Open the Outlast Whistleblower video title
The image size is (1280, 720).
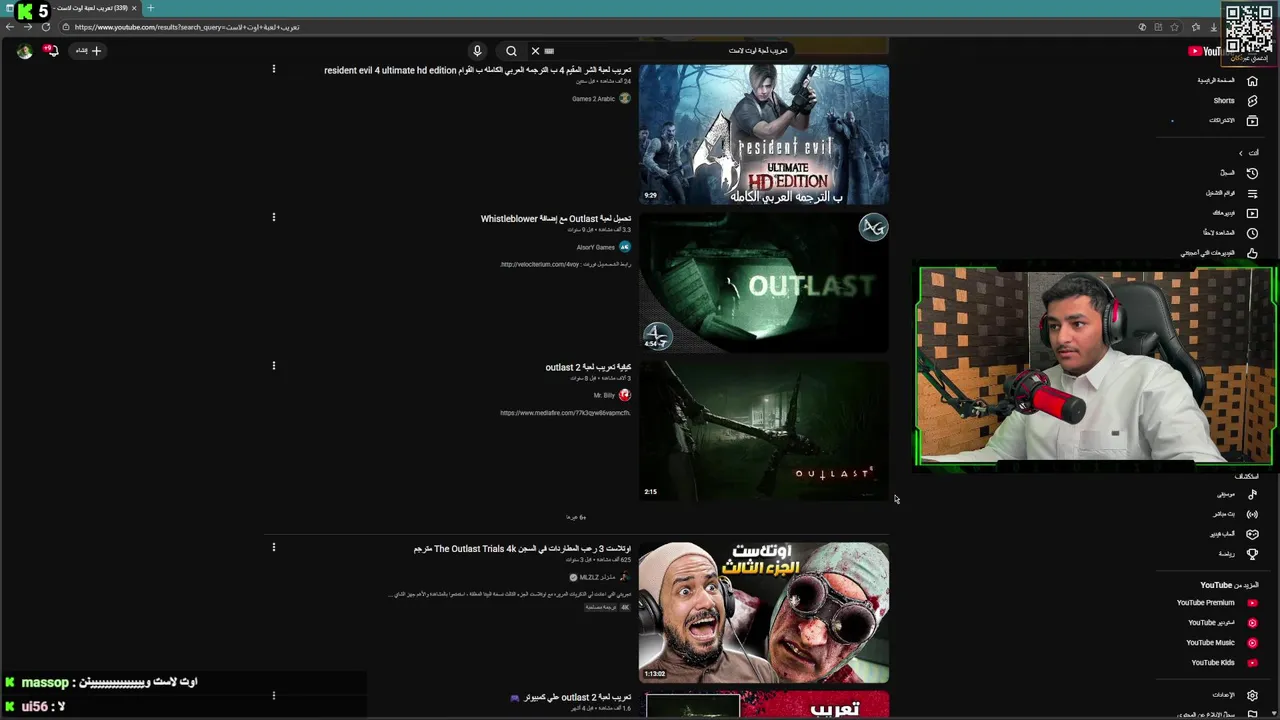[556, 218]
